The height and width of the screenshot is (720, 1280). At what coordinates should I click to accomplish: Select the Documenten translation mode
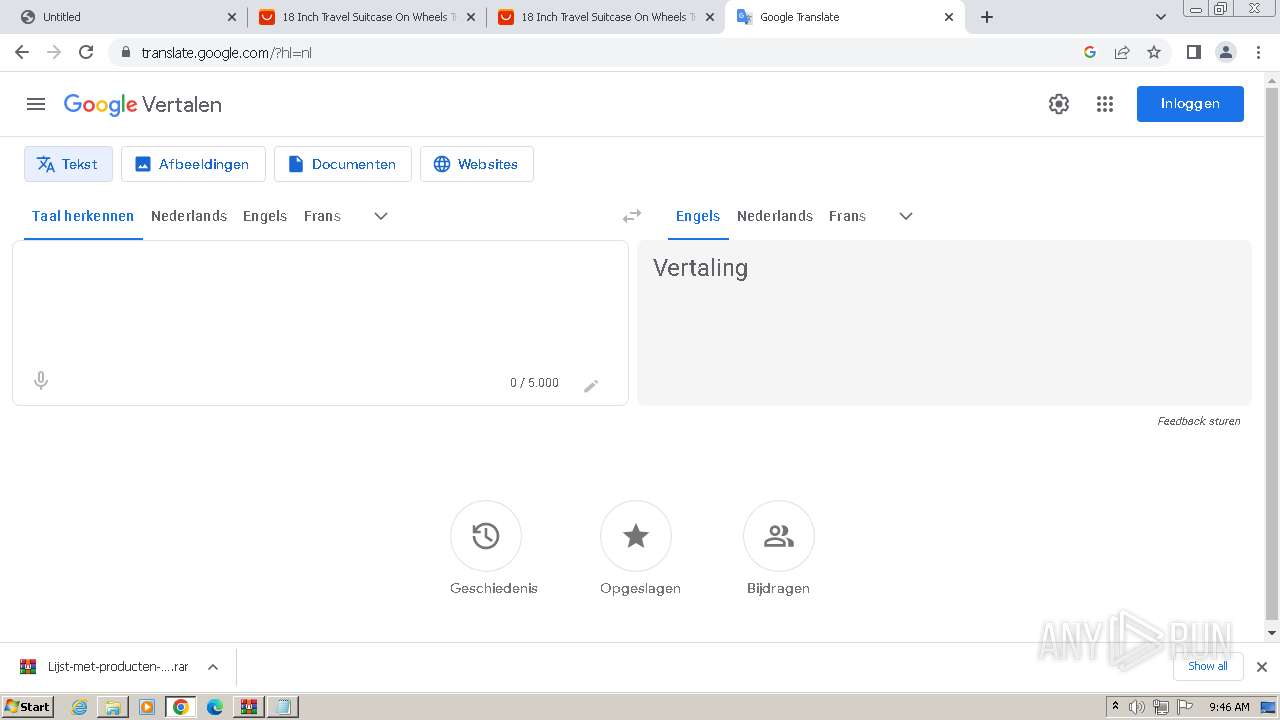[343, 164]
